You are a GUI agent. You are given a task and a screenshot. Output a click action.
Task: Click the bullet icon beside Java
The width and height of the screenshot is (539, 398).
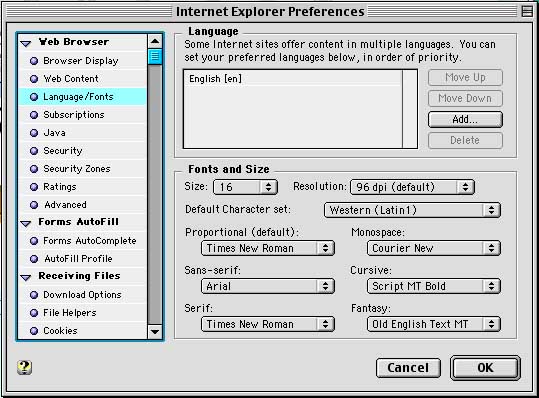pos(34,133)
